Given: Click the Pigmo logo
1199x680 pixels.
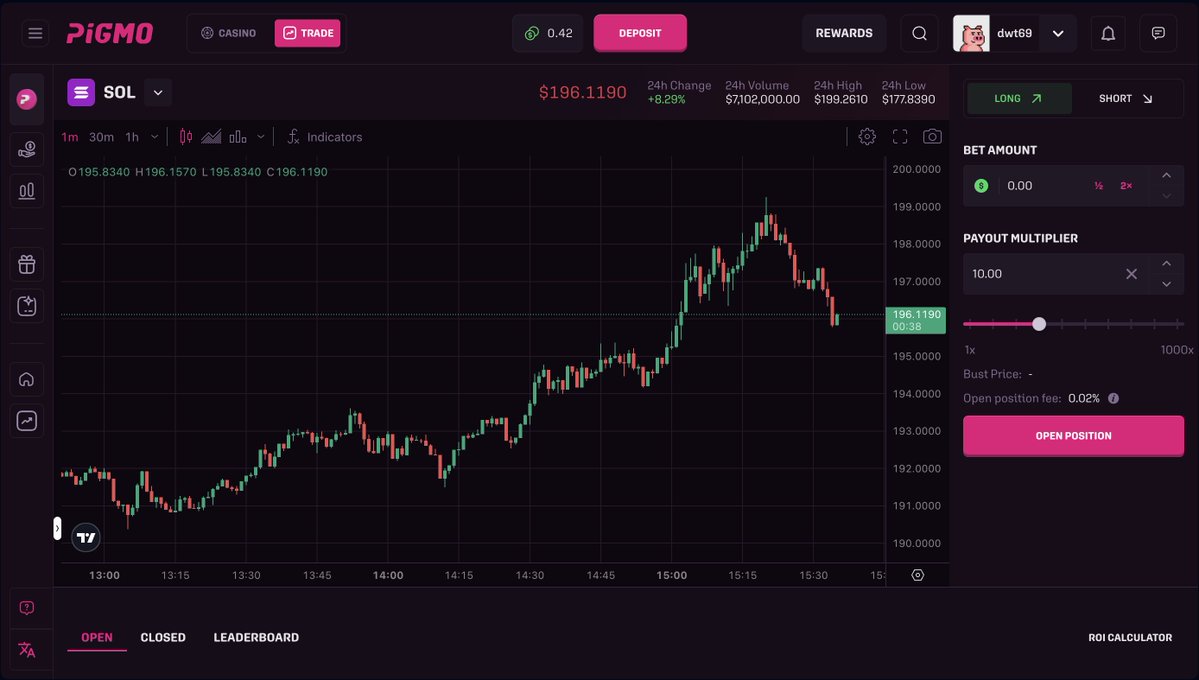Looking at the screenshot, I should [x=109, y=34].
